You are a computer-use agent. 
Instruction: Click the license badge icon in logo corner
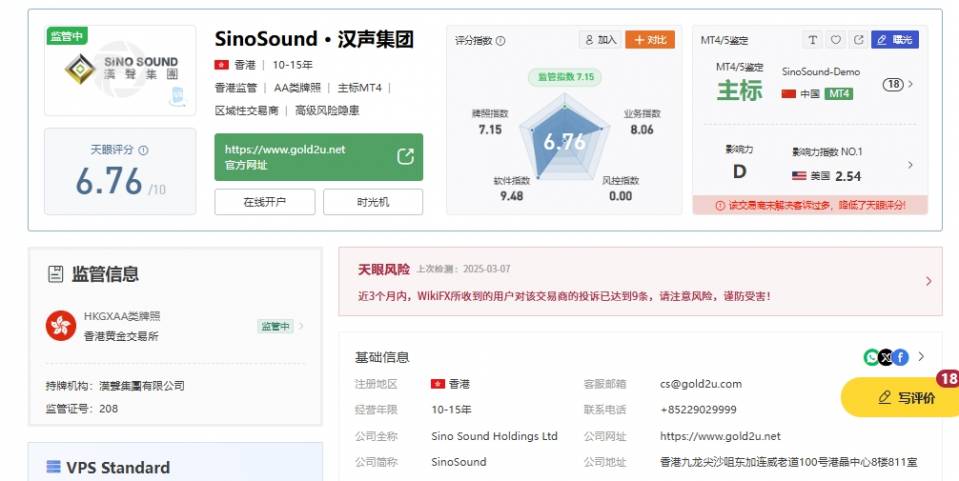tap(177, 97)
